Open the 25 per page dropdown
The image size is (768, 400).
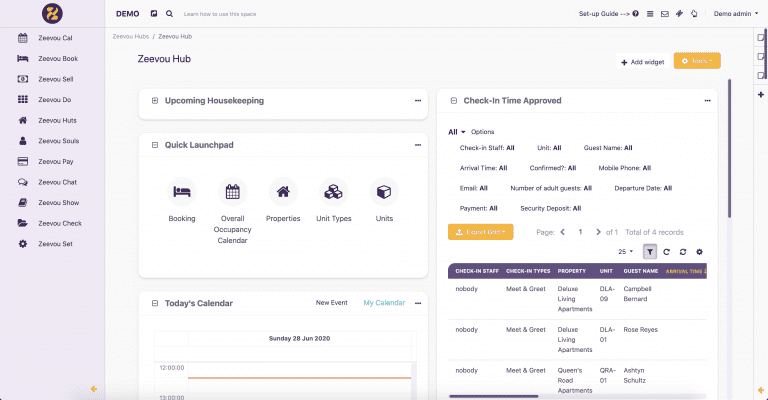[625, 252]
